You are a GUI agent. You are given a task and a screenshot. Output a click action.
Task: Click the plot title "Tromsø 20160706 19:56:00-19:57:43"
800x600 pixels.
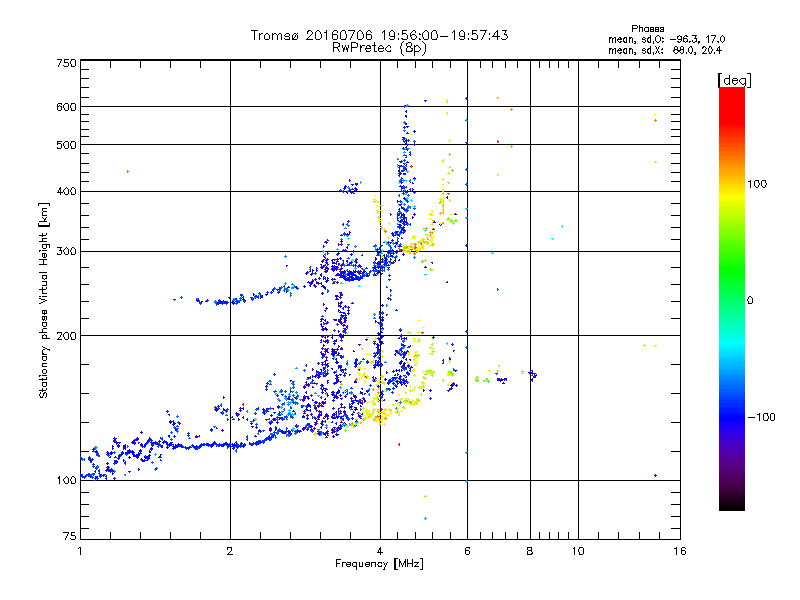click(379, 35)
